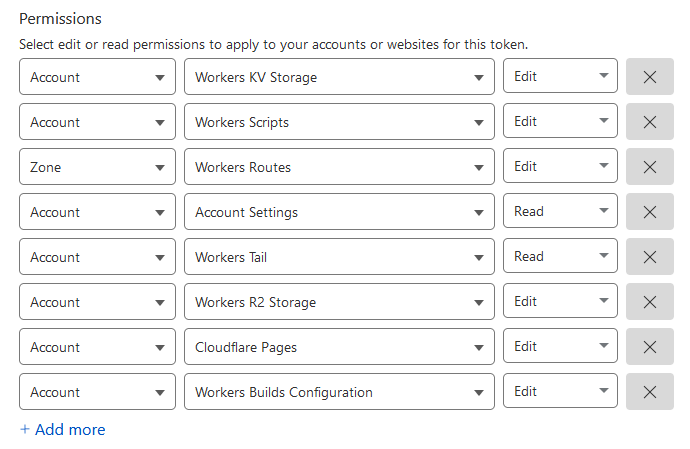
Task: Delete the Cloudflare Pages permission row
Action: point(650,346)
